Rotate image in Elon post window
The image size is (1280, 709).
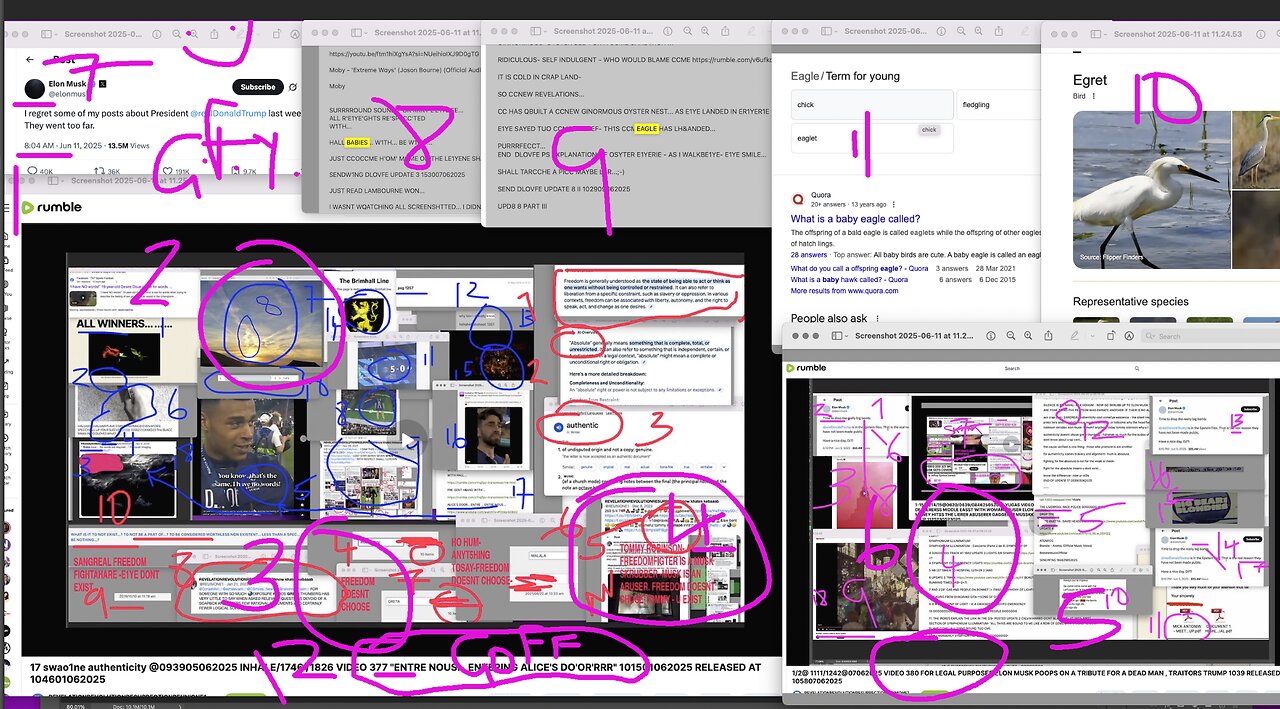pyautogui.click(x=276, y=34)
